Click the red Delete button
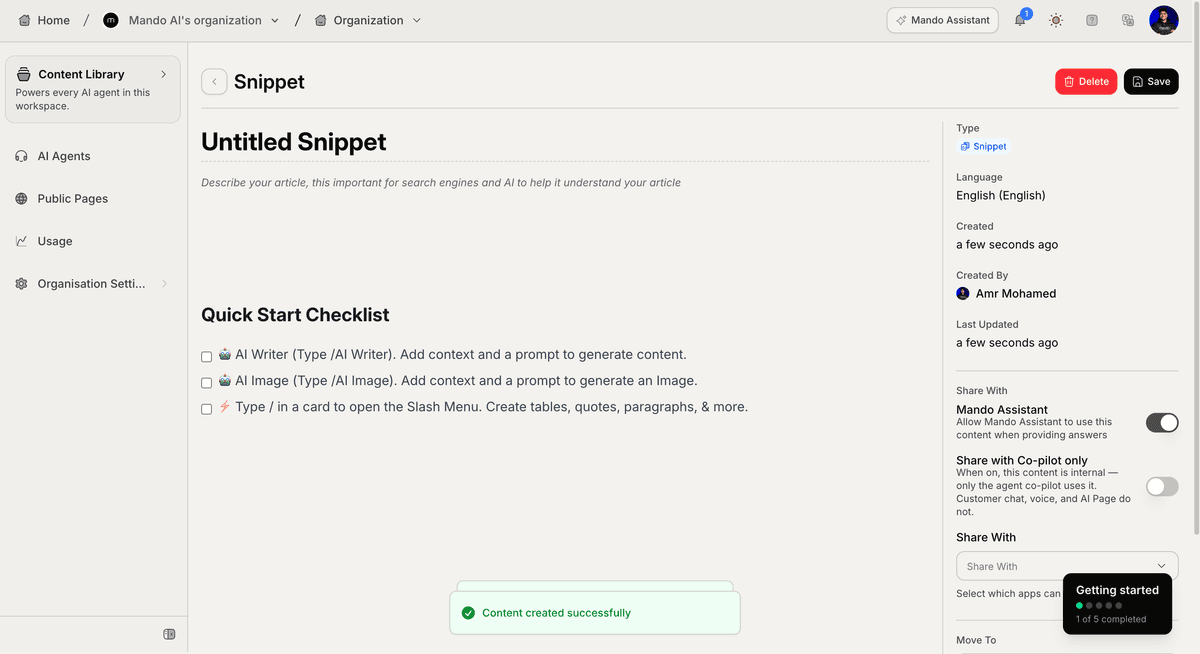This screenshot has width=1200, height=654. pyautogui.click(x=1086, y=82)
